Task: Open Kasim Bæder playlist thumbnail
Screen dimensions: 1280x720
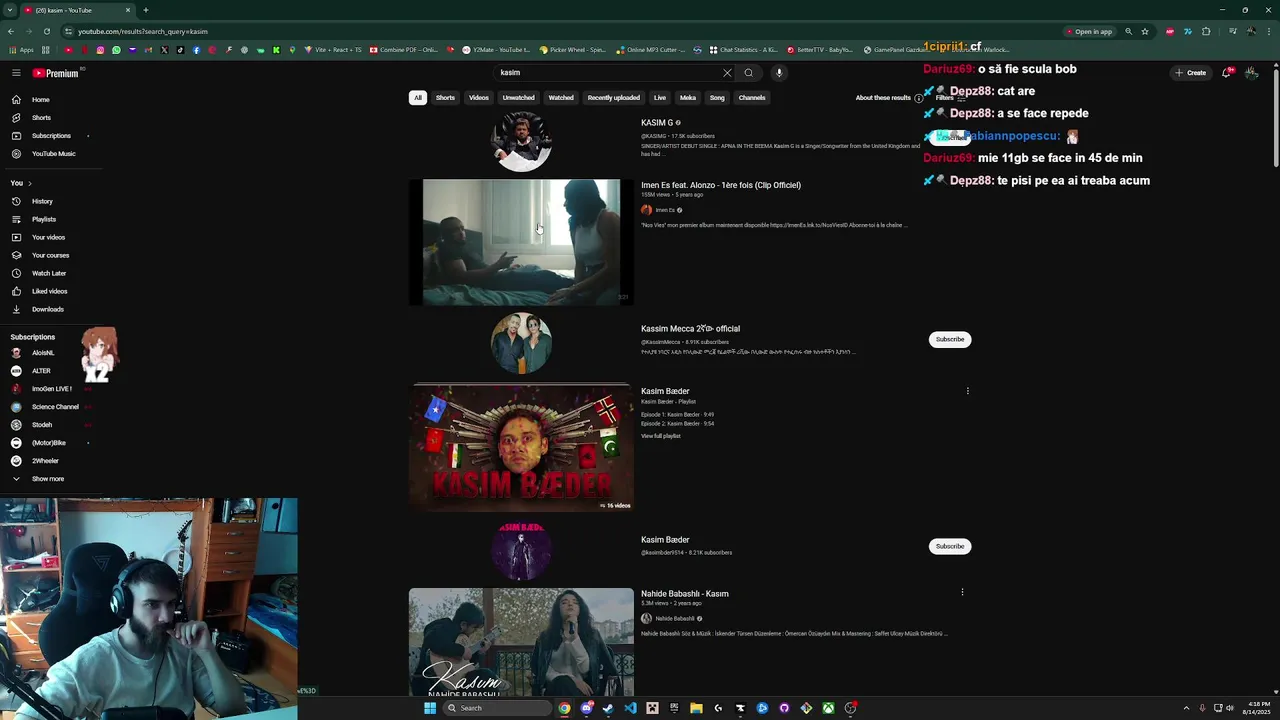Action: [x=521, y=448]
